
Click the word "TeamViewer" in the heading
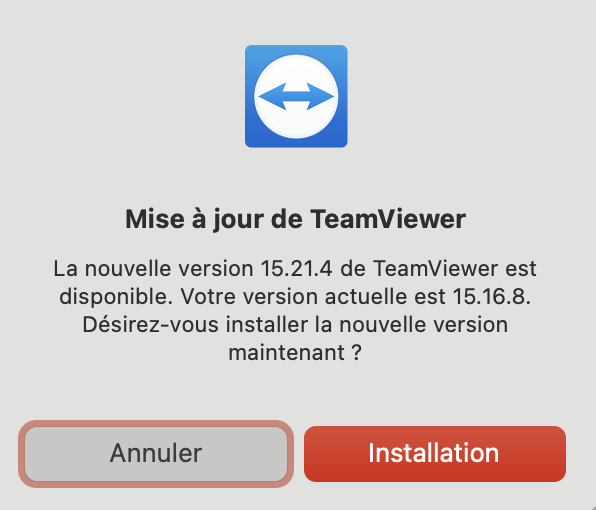point(388,219)
